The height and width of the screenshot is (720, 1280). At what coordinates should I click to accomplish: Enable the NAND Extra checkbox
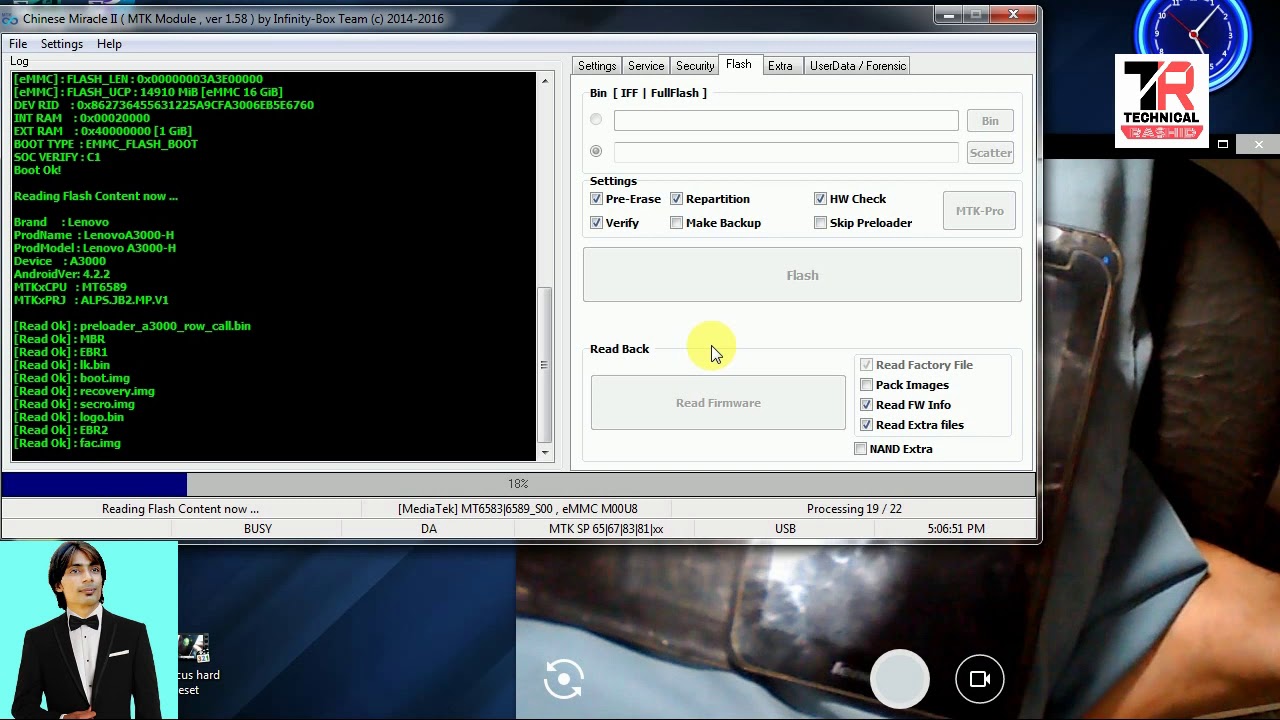click(861, 449)
